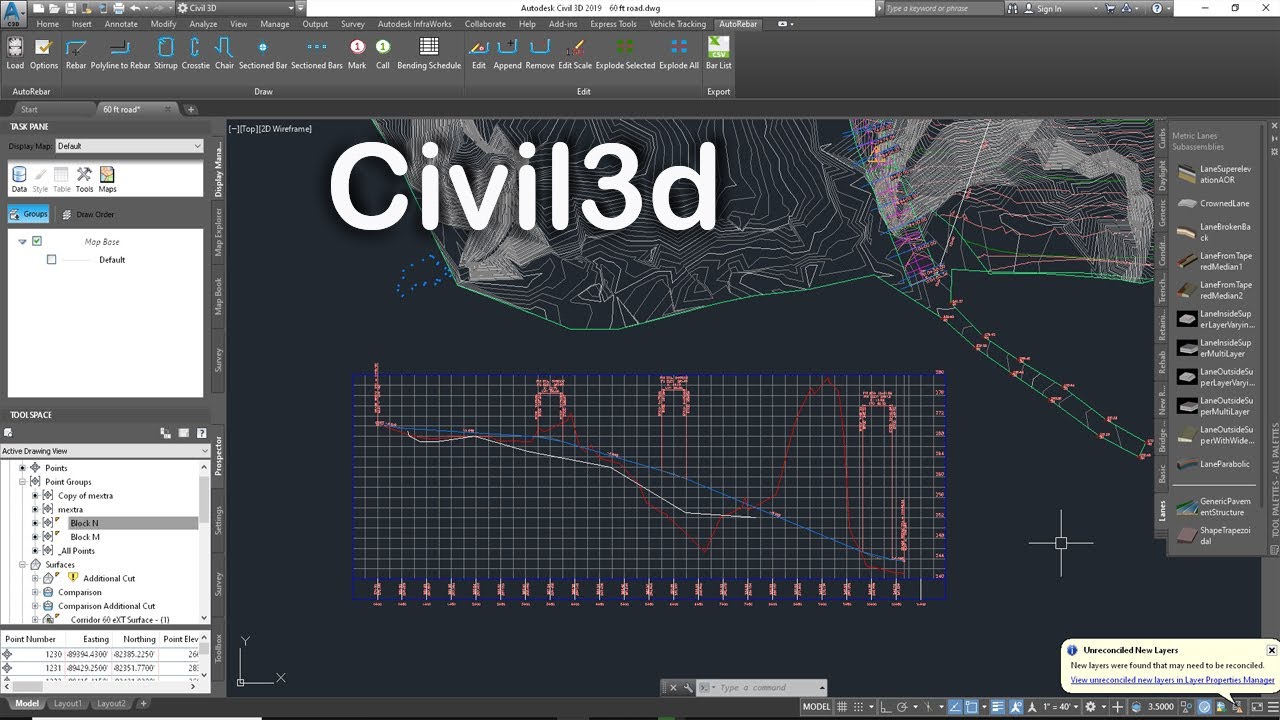Select the Edit Scale tool

(575, 54)
